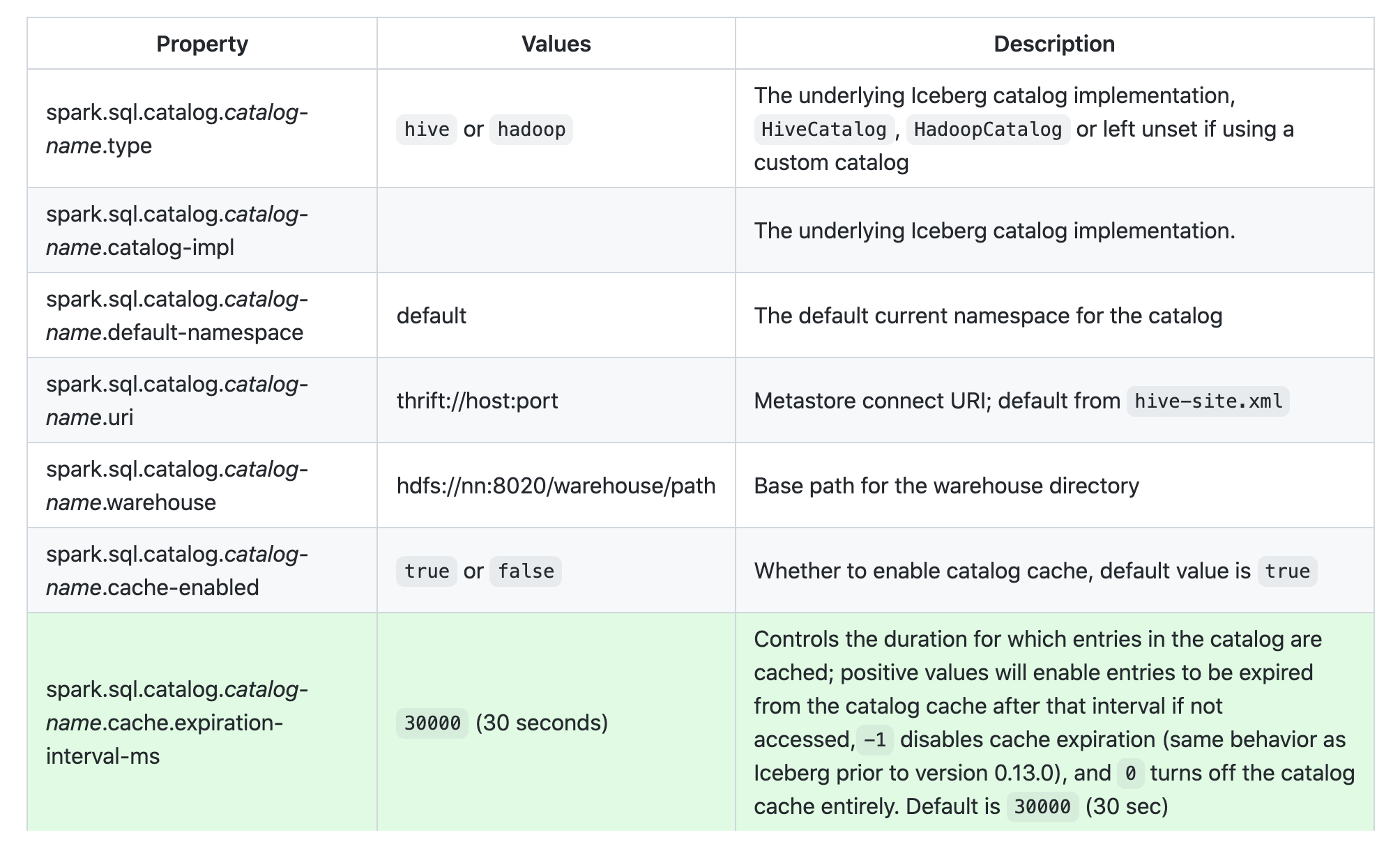The image size is (1400, 860).
Task: Click 'Base path for the warehouse directory' text
Action: (946, 486)
